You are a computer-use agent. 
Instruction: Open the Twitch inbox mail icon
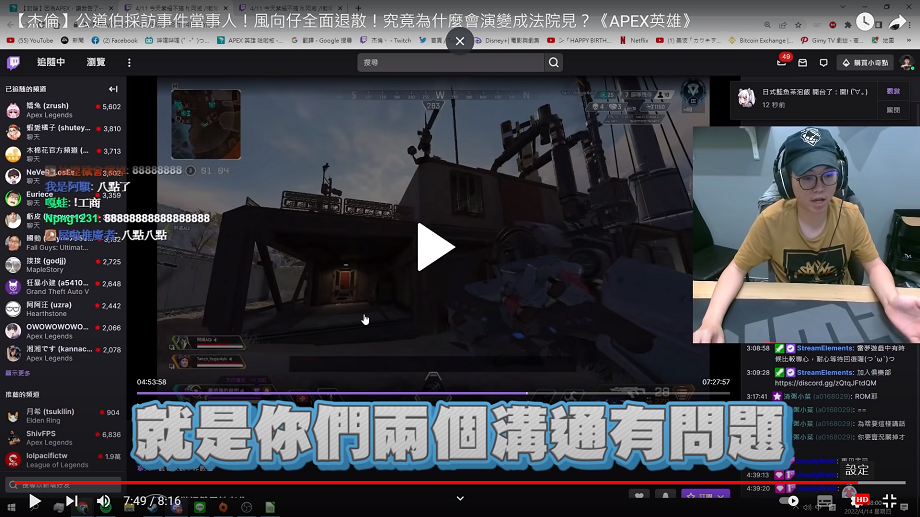pos(803,62)
